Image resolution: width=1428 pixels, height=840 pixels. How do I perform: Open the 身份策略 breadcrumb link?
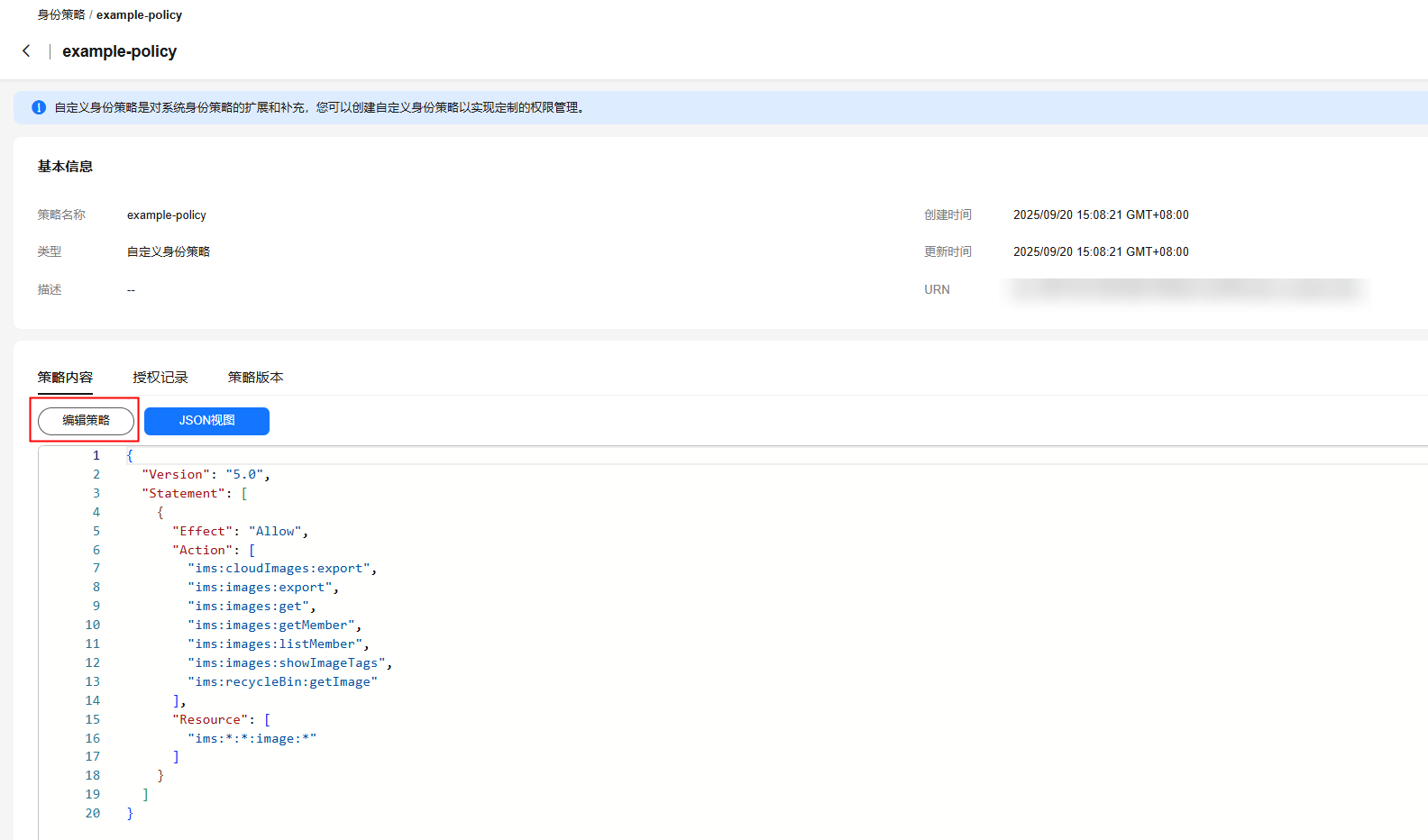(x=60, y=15)
